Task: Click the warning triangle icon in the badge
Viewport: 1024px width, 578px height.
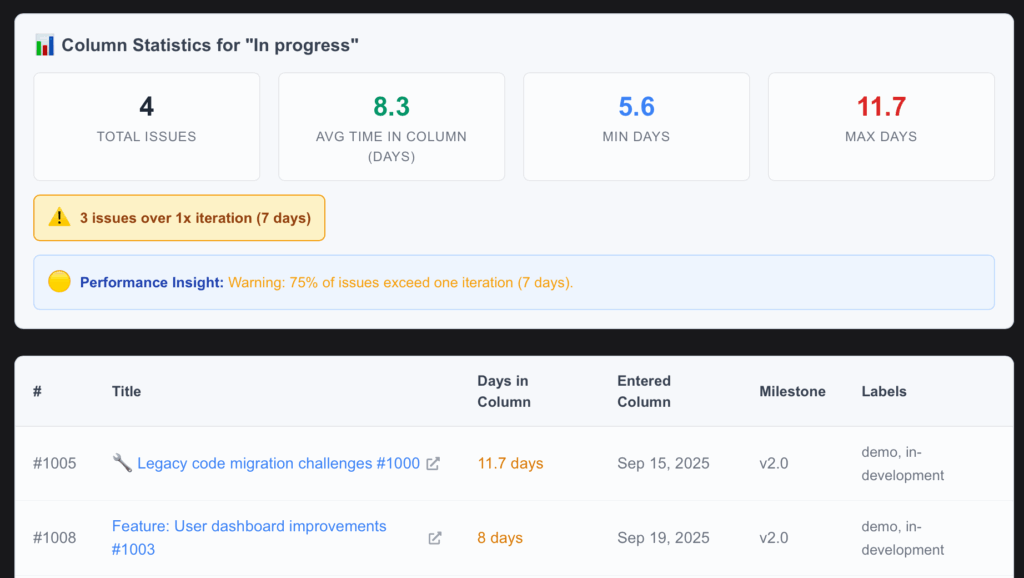Action: pos(59,217)
